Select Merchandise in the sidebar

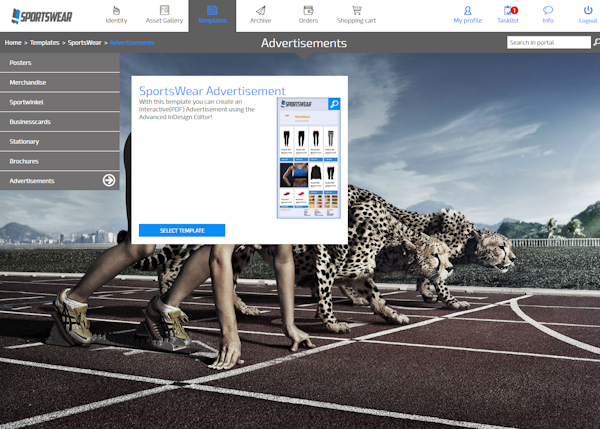(59, 82)
